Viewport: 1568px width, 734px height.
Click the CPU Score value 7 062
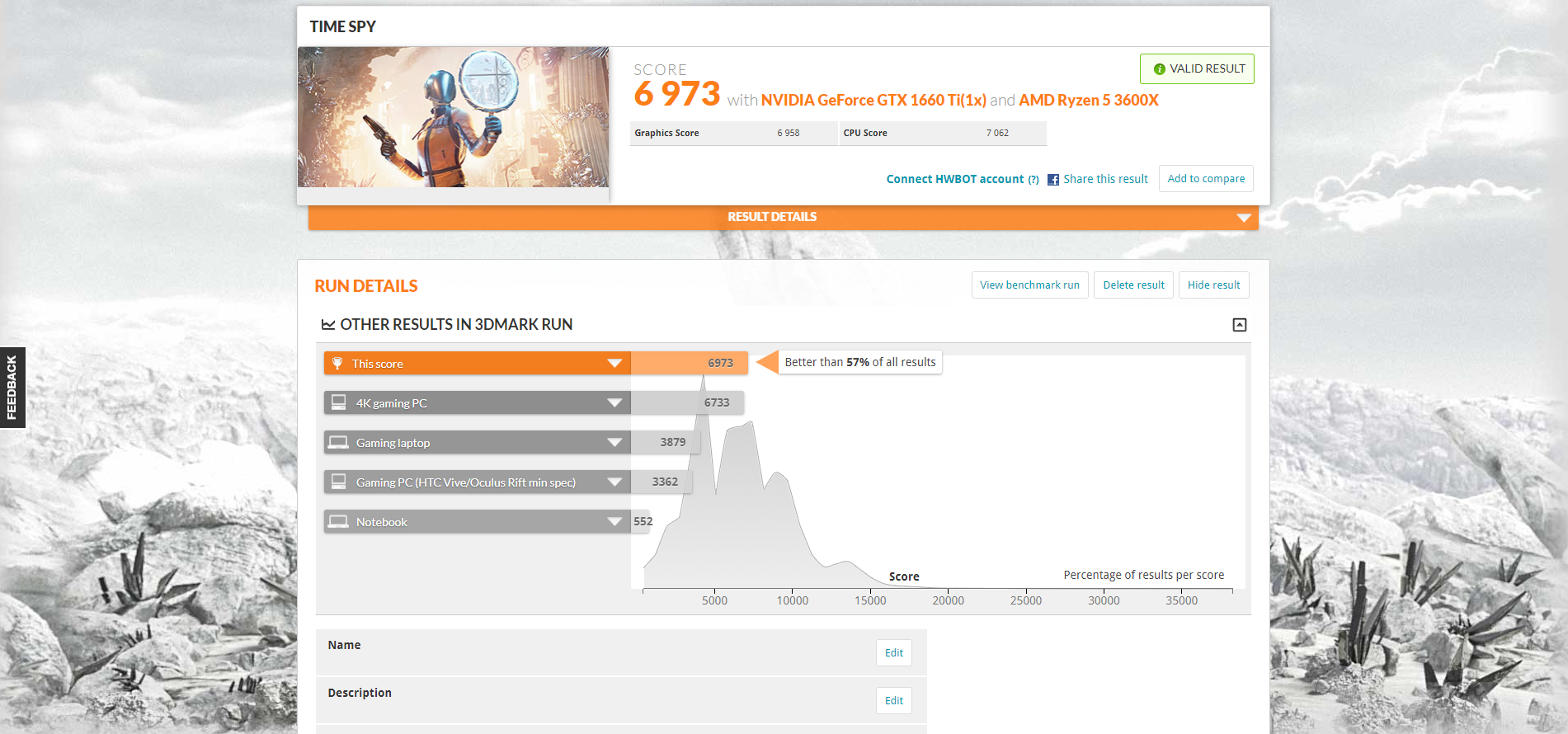click(997, 133)
